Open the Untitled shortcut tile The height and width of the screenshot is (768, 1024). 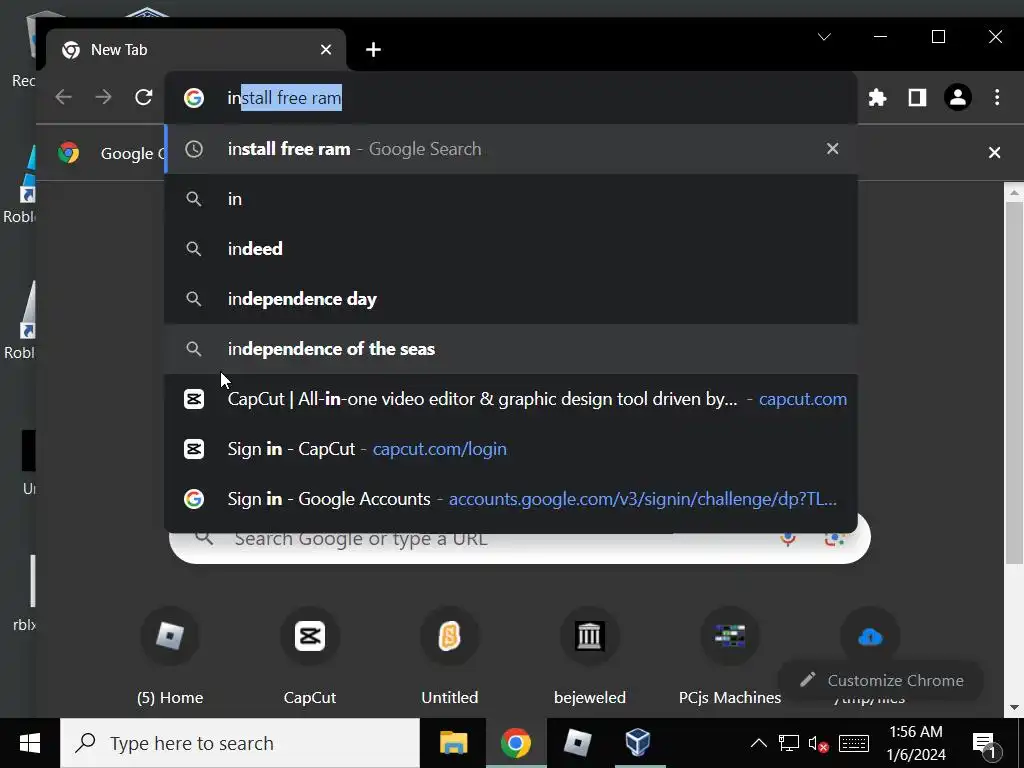pos(449,656)
